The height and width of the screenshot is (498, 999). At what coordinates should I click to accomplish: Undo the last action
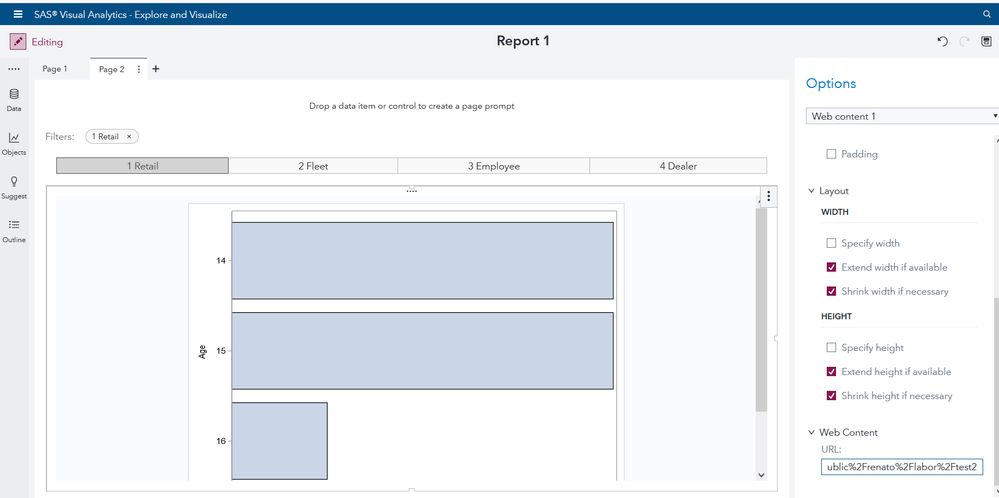pos(942,41)
